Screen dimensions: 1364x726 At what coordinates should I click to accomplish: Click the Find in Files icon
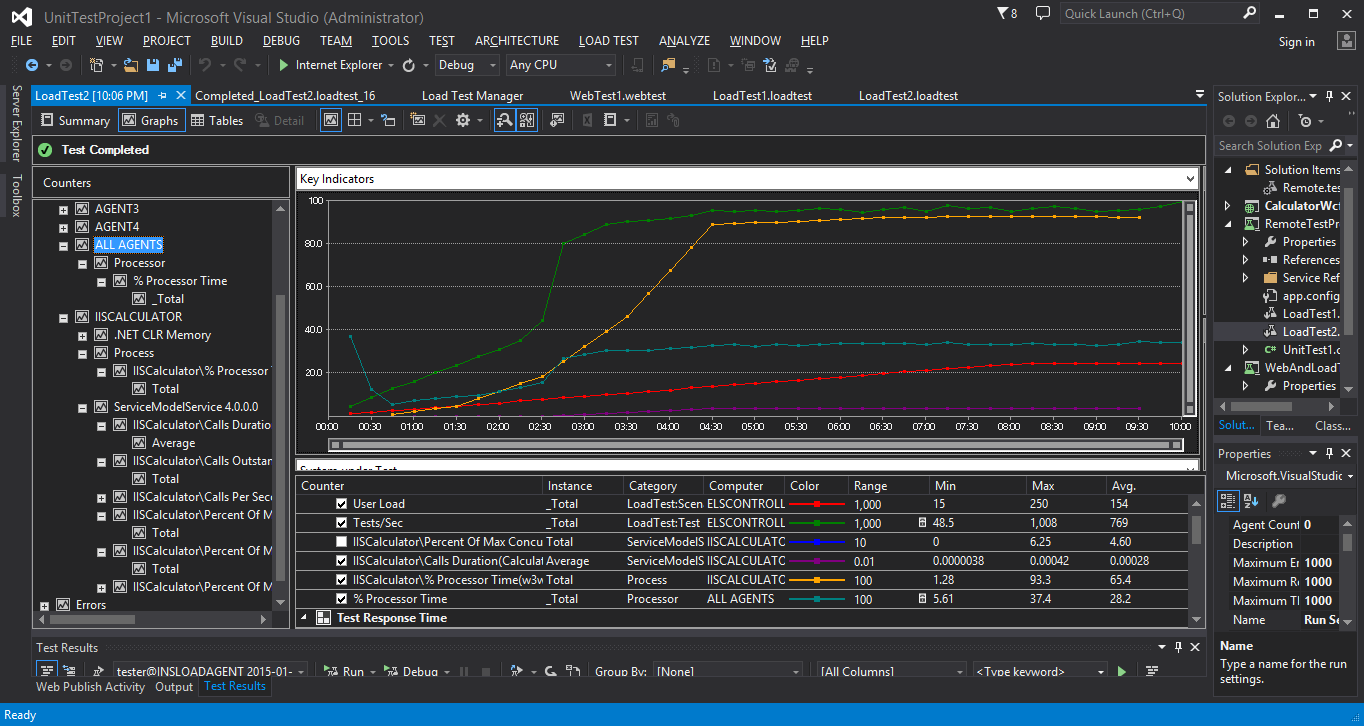[x=669, y=65]
